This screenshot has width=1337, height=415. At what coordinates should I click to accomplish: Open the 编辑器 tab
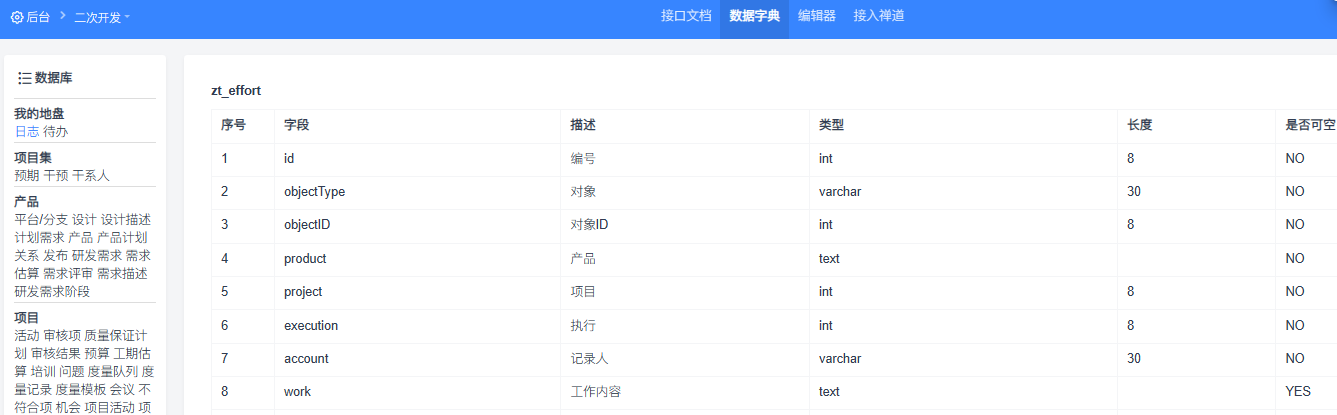point(817,16)
